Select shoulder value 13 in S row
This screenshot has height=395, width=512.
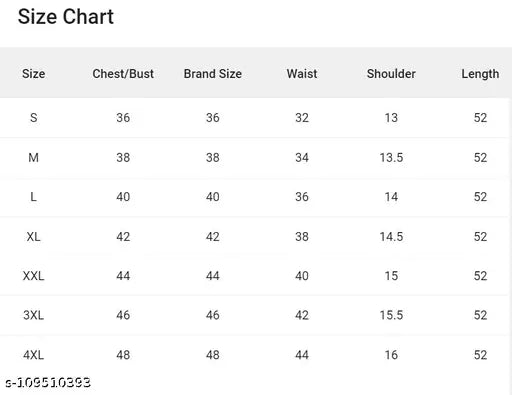[391, 118]
